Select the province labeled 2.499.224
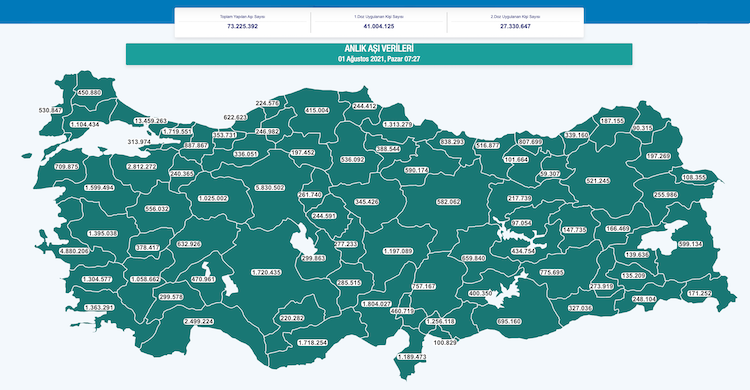 (199, 321)
